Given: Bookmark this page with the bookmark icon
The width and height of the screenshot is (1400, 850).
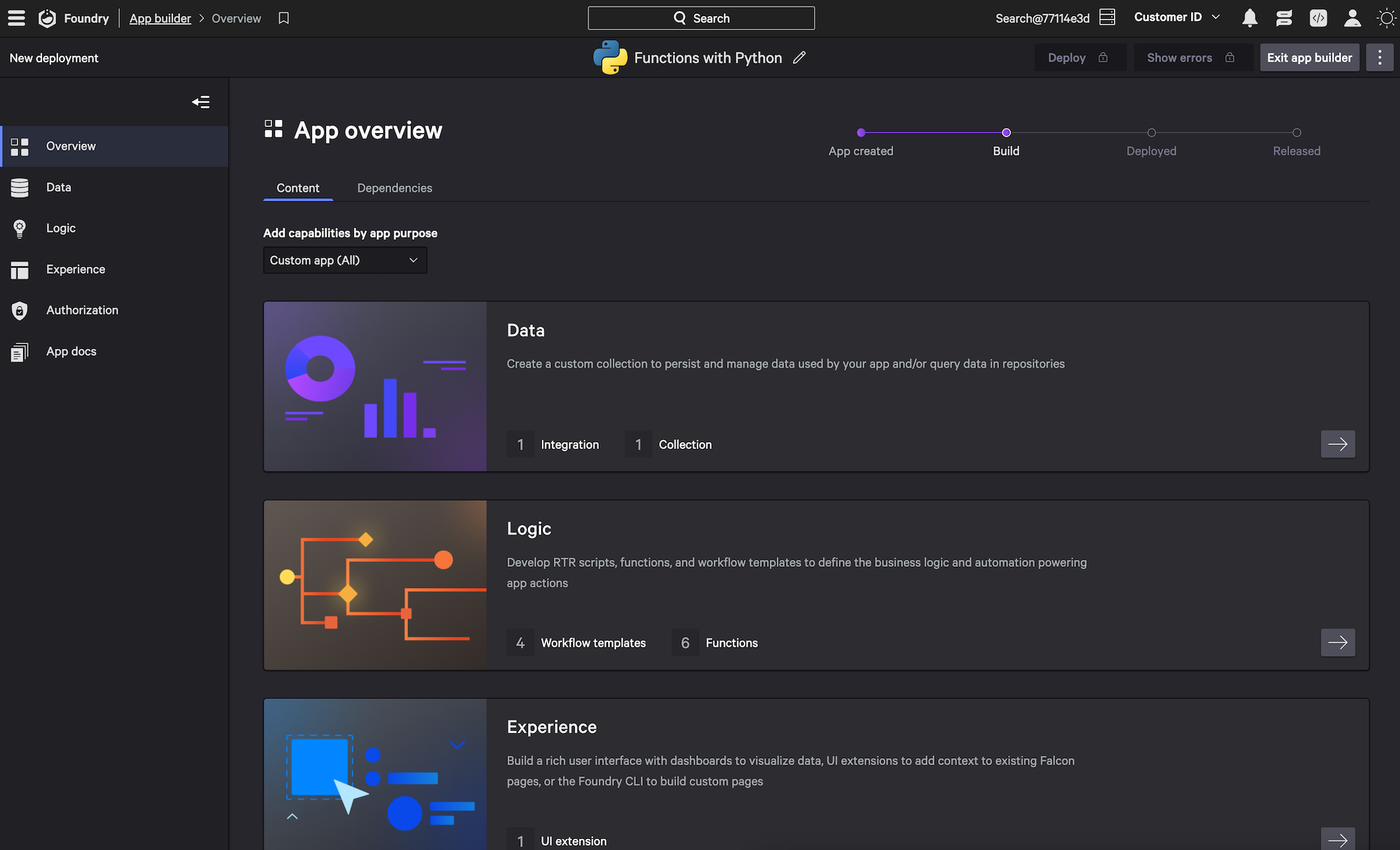Looking at the screenshot, I should point(283,18).
